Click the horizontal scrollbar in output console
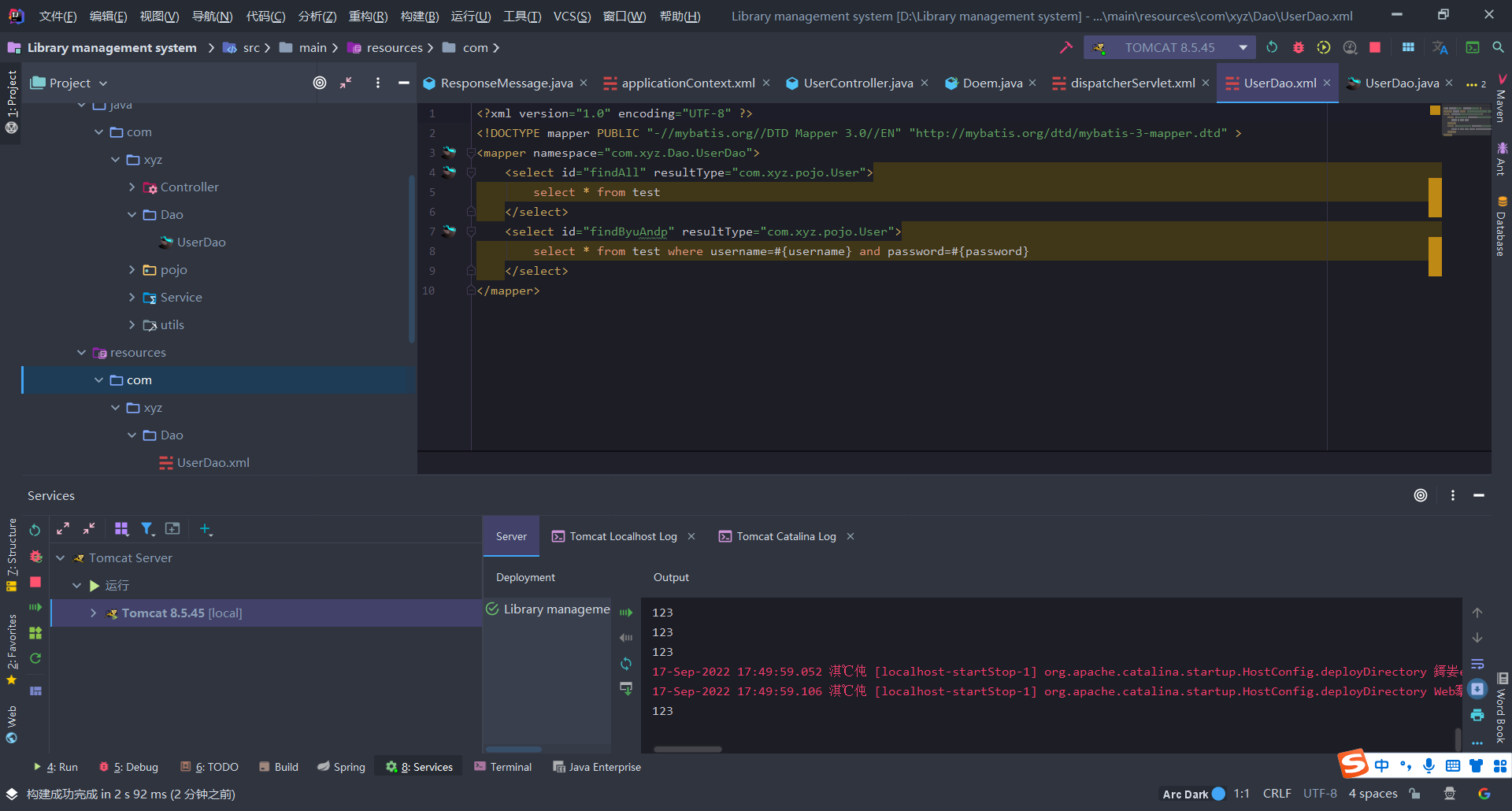Screen dimensions: 1512x811 coord(687,750)
